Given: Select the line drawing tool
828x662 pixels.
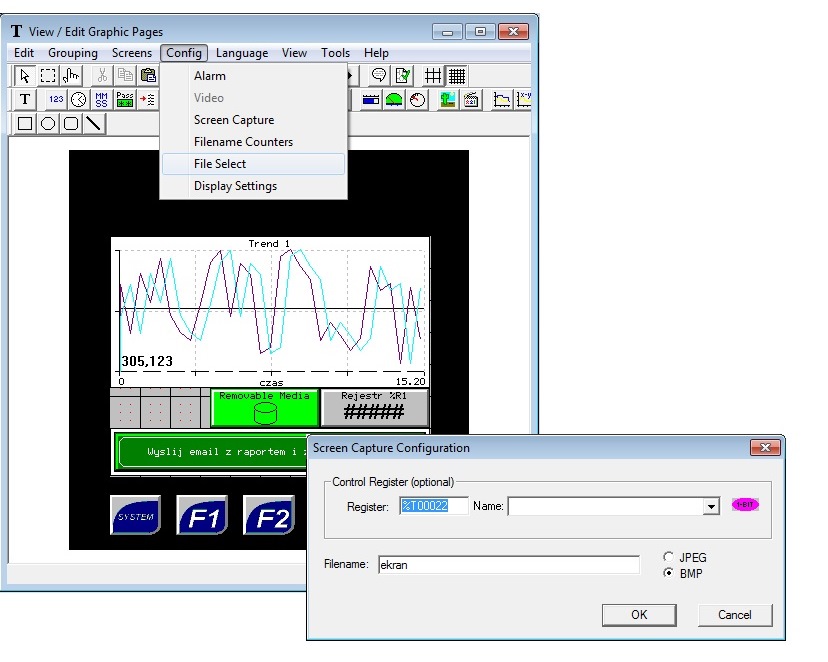Looking at the screenshot, I should click(x=94, y=124).
